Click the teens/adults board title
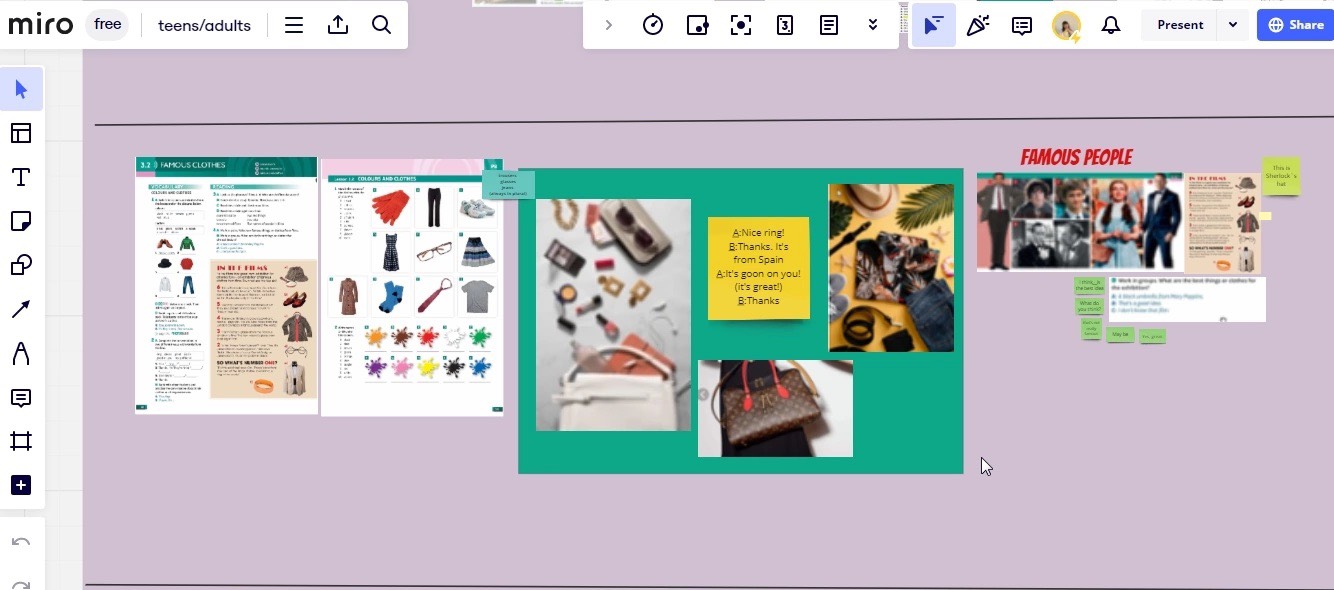Image resolution: width=1334 pixels, height=590 pixels. pyautogui.click(x=204, y=25)
